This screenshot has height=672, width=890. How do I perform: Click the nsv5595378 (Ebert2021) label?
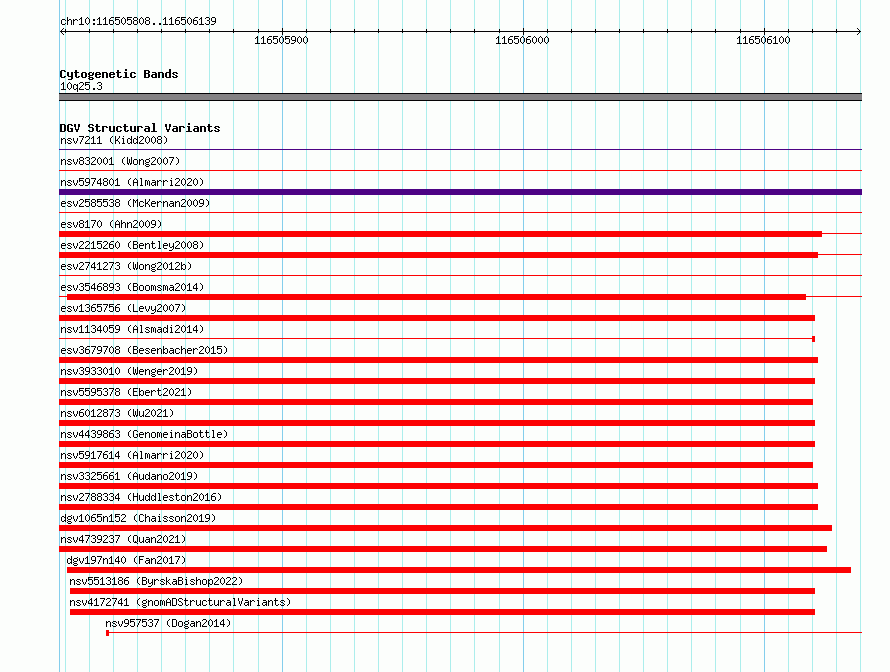126,392
